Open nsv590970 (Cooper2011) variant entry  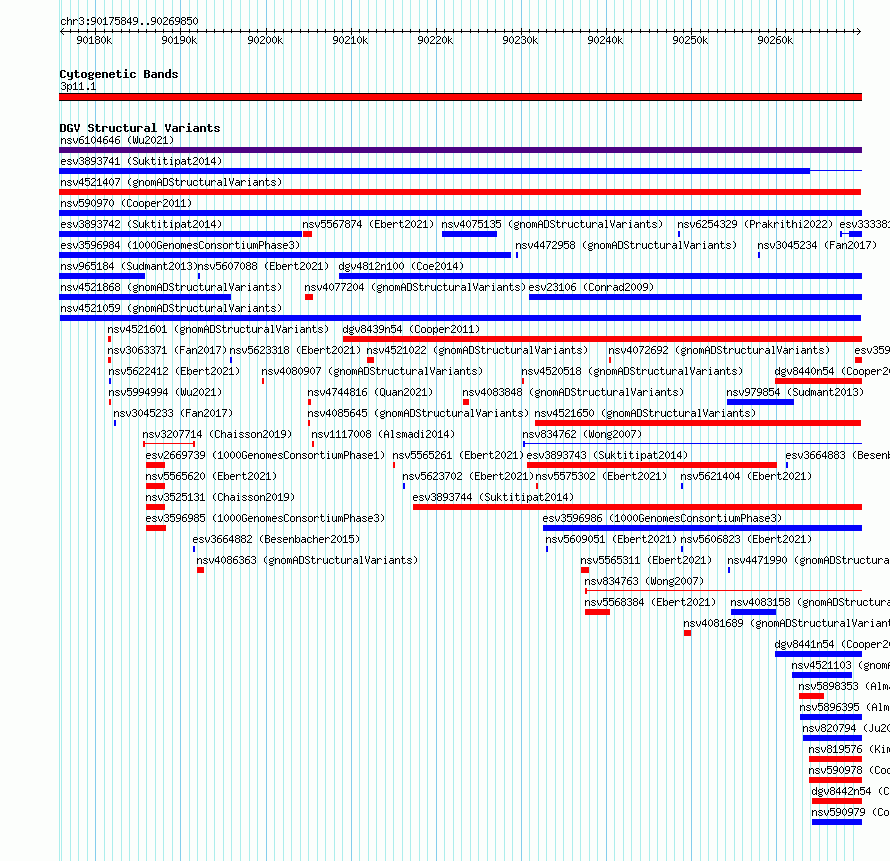pyautogui.click(x=126, y=203)
